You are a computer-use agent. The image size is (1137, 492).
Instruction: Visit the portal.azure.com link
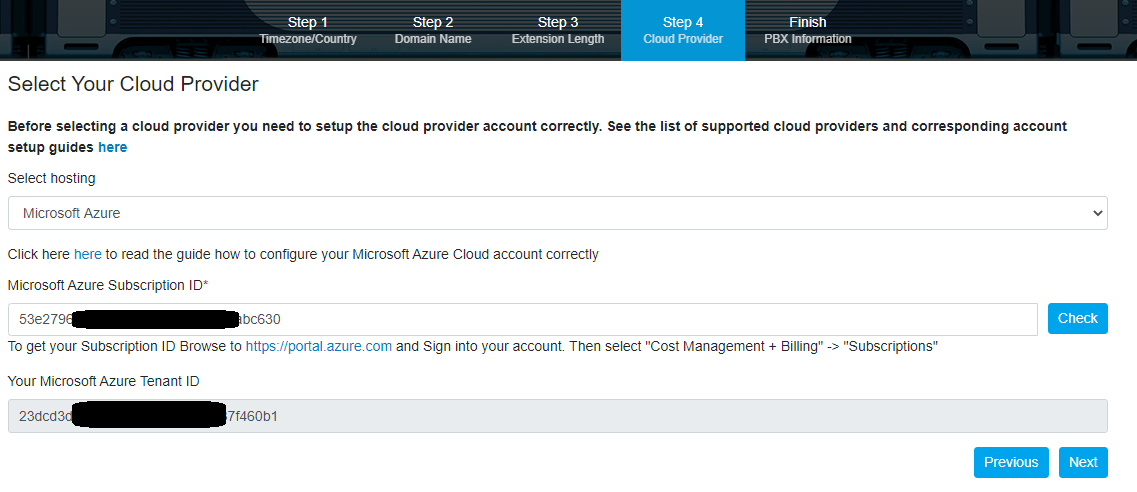click(x=318, y=346)
